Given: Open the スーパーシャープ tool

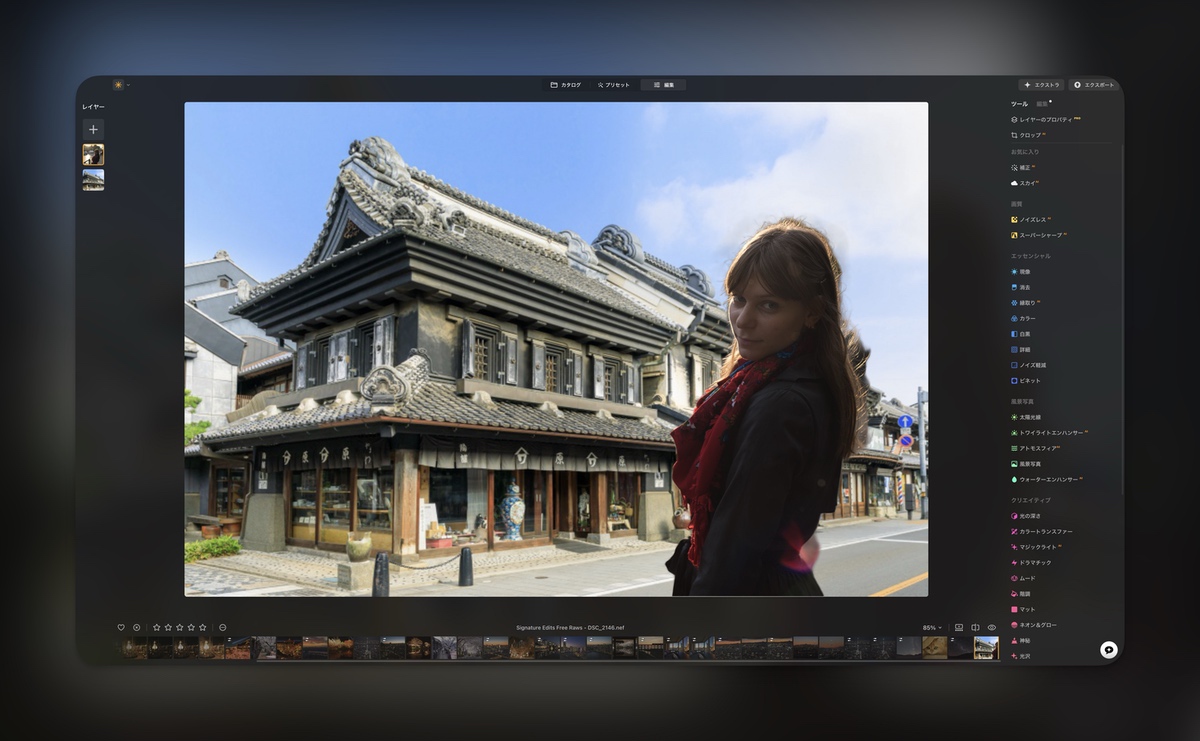Looking at the screenshot, I should tap(1038, 235).
